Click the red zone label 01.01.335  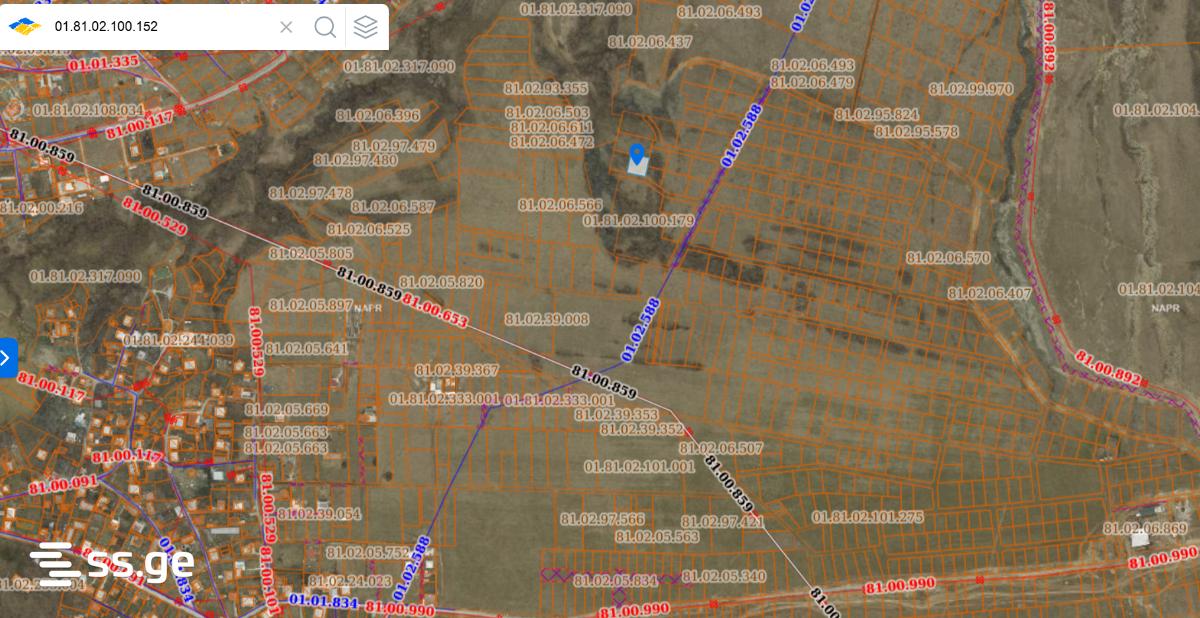point(103,62)
